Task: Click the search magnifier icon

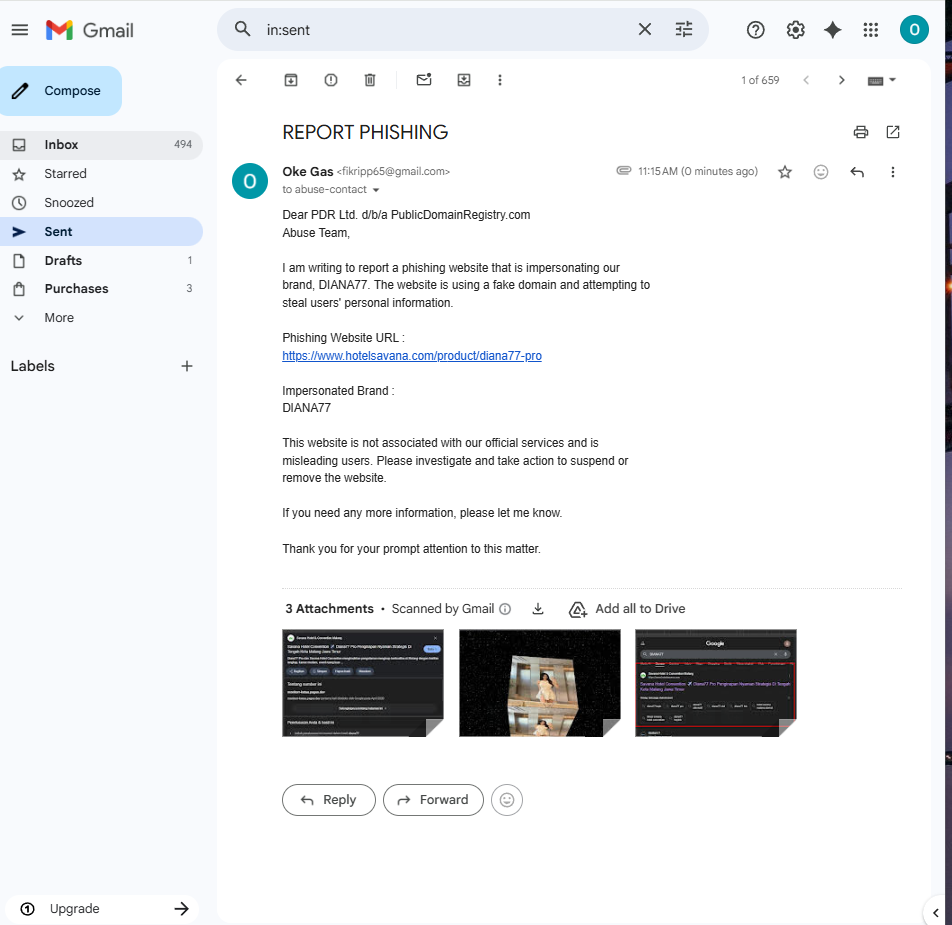Action: 242,29
